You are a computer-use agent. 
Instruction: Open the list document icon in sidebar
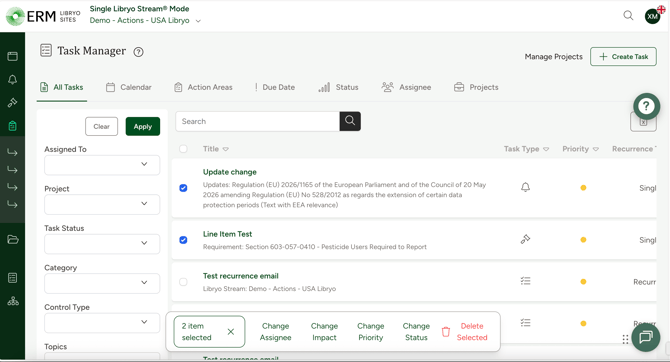[x=12, y=278]
